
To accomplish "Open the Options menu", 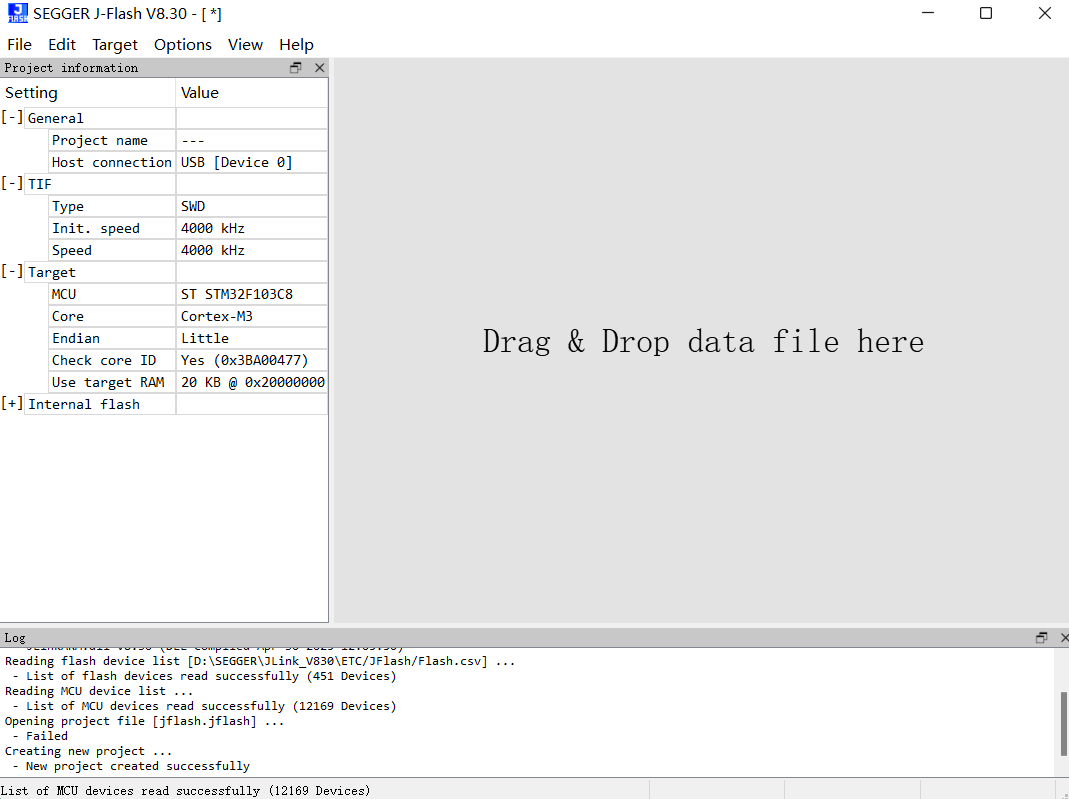I will pos(183,44).
